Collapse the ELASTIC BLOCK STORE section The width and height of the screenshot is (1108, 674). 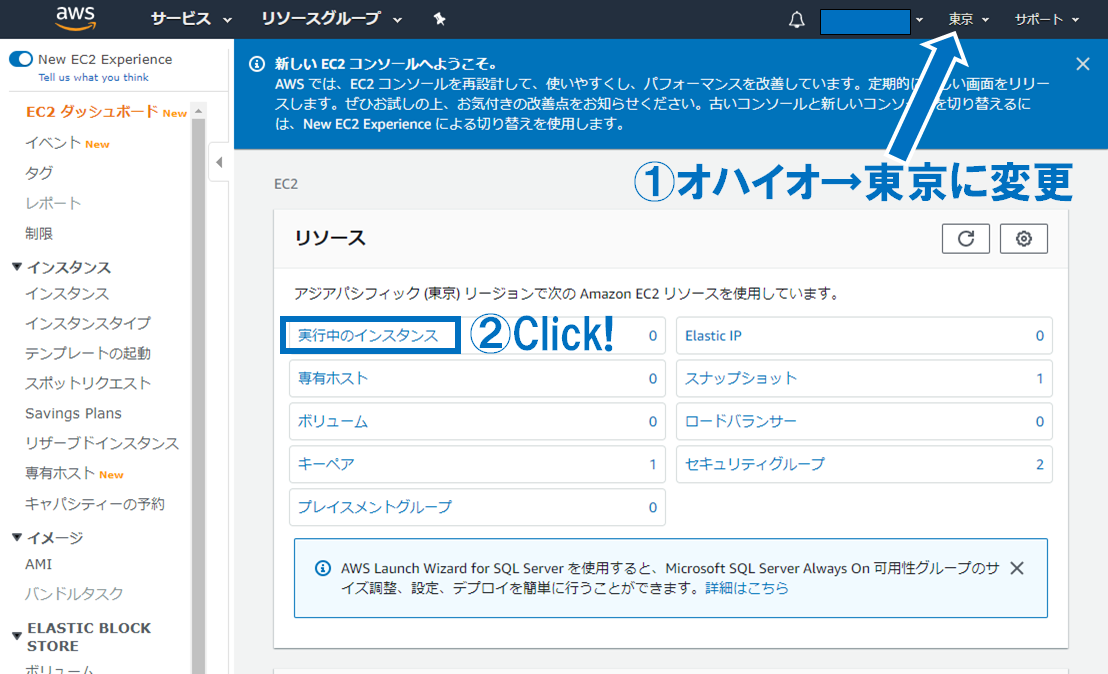pyautogui.click(x=17, y=637)
